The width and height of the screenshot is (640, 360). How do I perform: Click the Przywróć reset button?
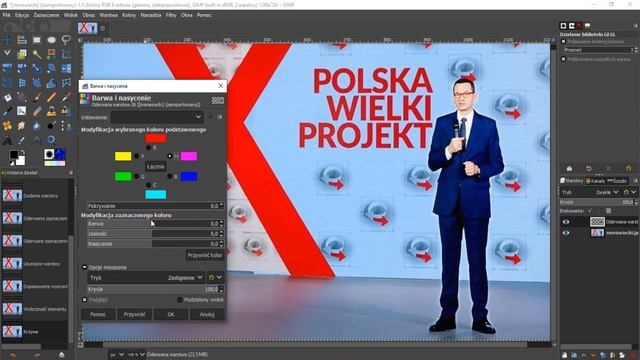coord(135,314)
